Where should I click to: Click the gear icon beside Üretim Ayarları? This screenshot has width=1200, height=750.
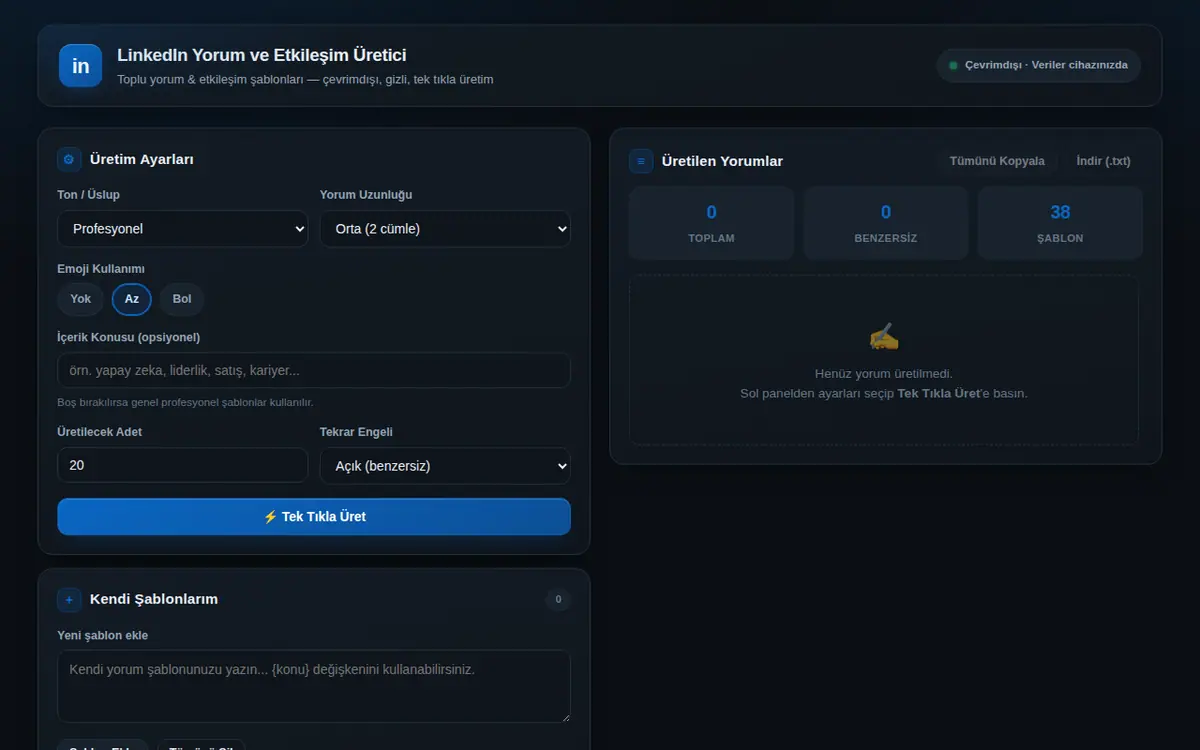tap(69, 159)
